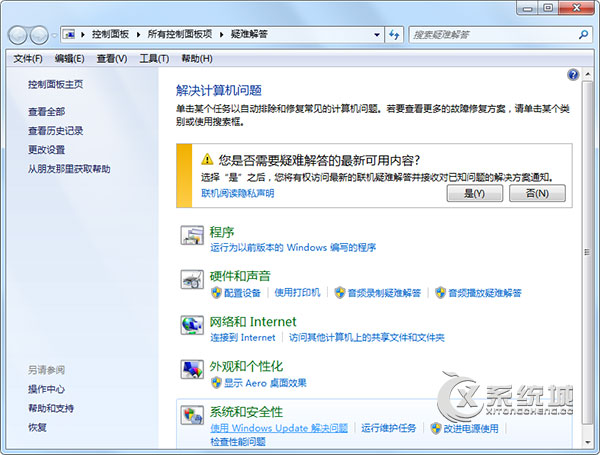The image size is (600, 455).
Task: Open the 外观和个性化 heading
Action: pyautogui.click(x=246, y=367)
